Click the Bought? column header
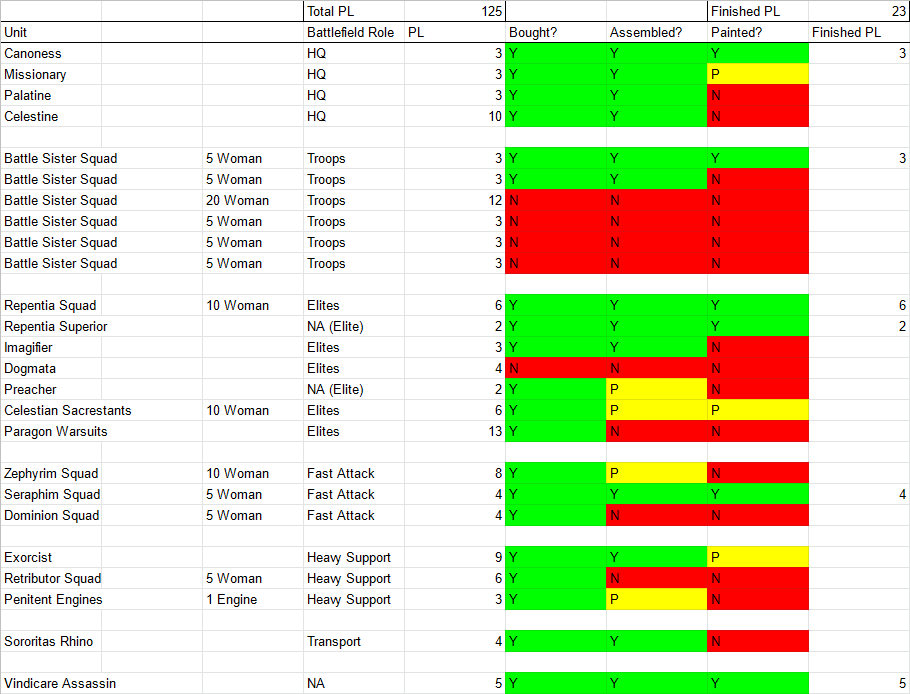This screenshot has width=910, height=694. tap(555, 33)
